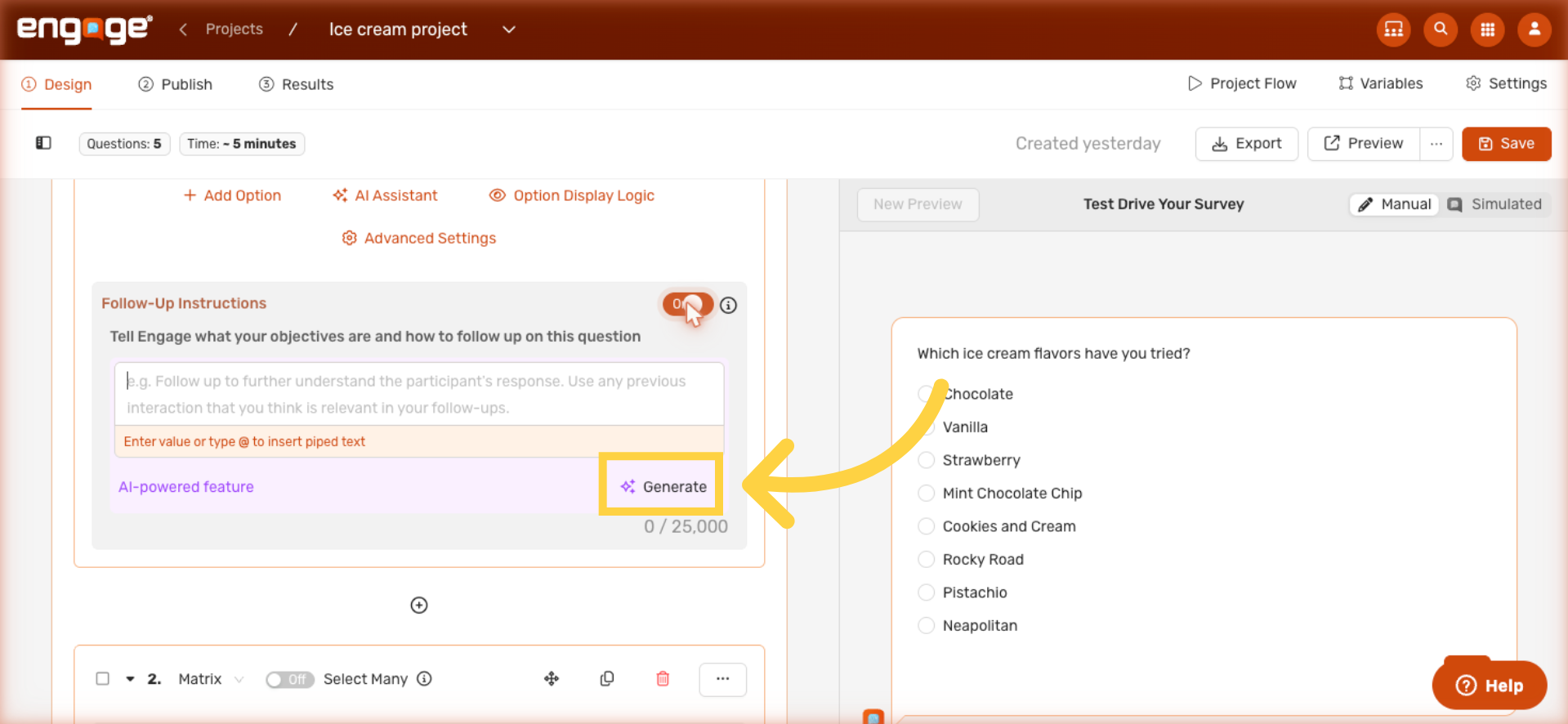Open the AI Assistant
Screen dimensions: 1568x724
[385, 195]
